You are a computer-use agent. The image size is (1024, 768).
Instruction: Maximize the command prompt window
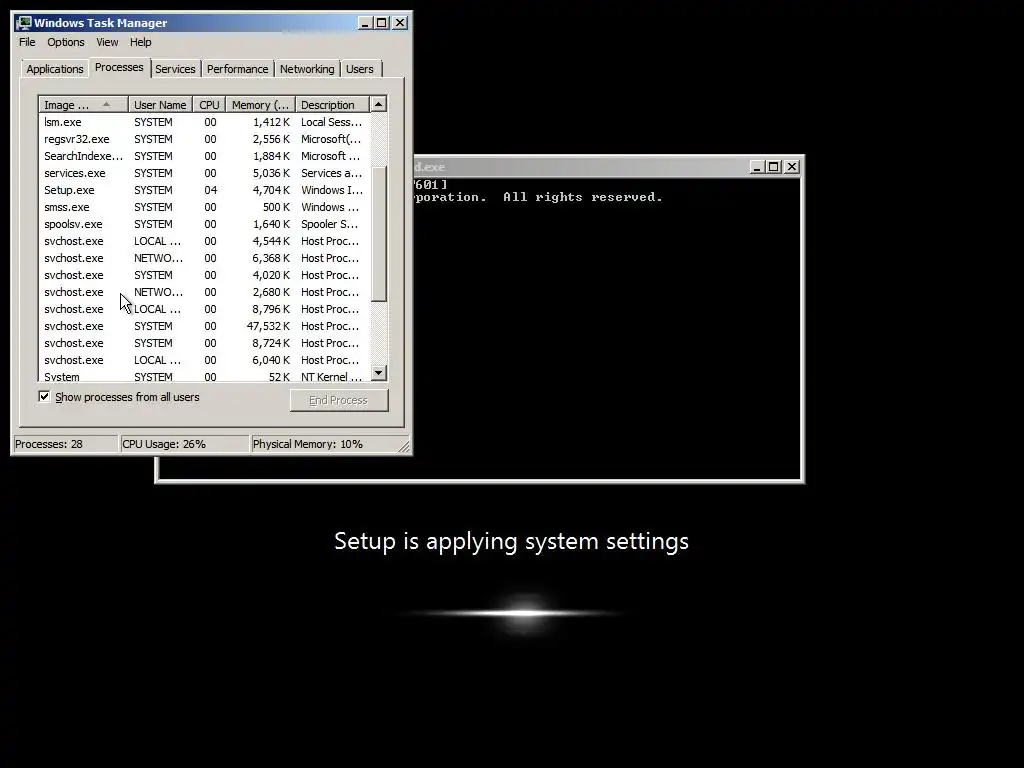point(774,167)
